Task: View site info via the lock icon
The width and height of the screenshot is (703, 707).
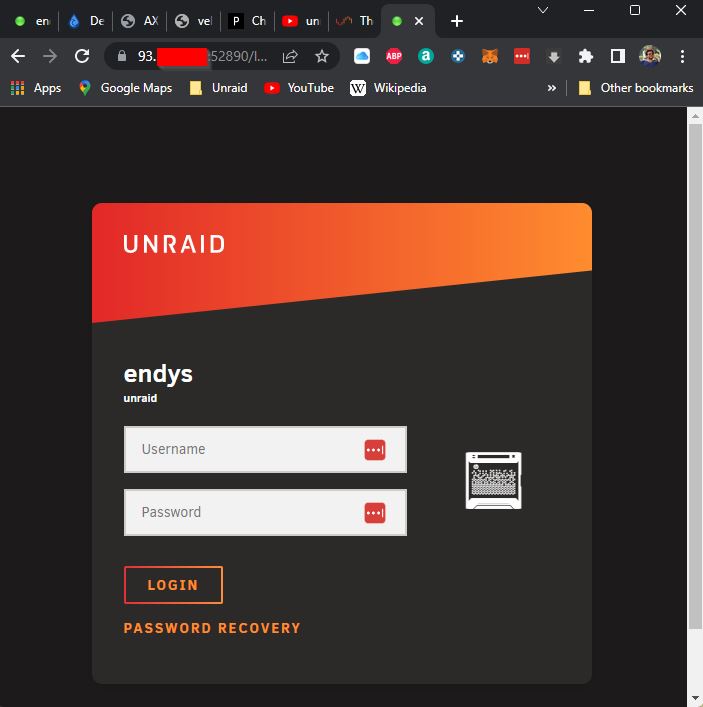Action: point(121,56)
